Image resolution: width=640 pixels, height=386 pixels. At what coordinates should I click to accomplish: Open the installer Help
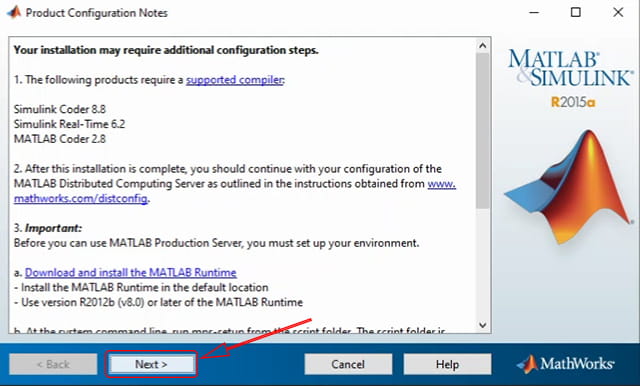pyautogui.click(x=447, y=364)
